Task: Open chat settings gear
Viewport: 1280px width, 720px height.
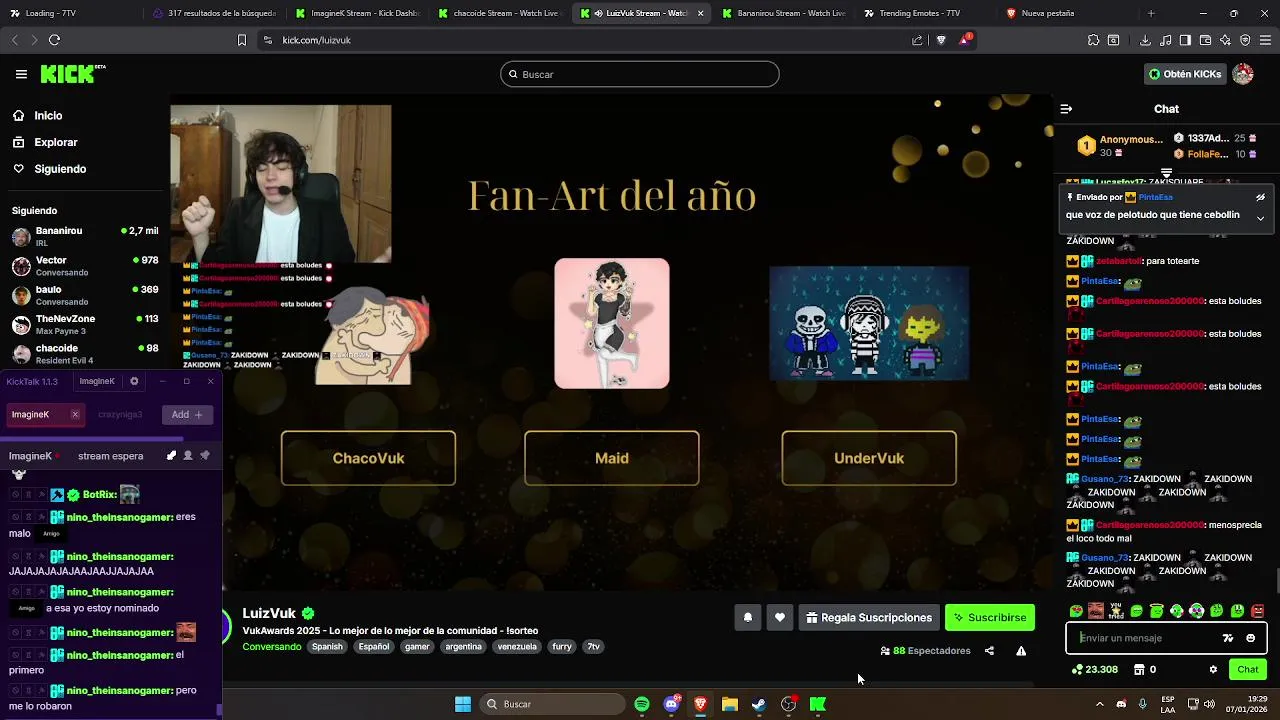Action: (x=1213, y=670)
